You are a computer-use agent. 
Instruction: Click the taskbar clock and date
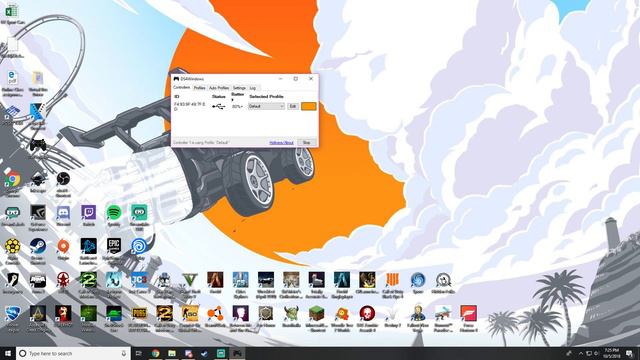click(611, 353)
